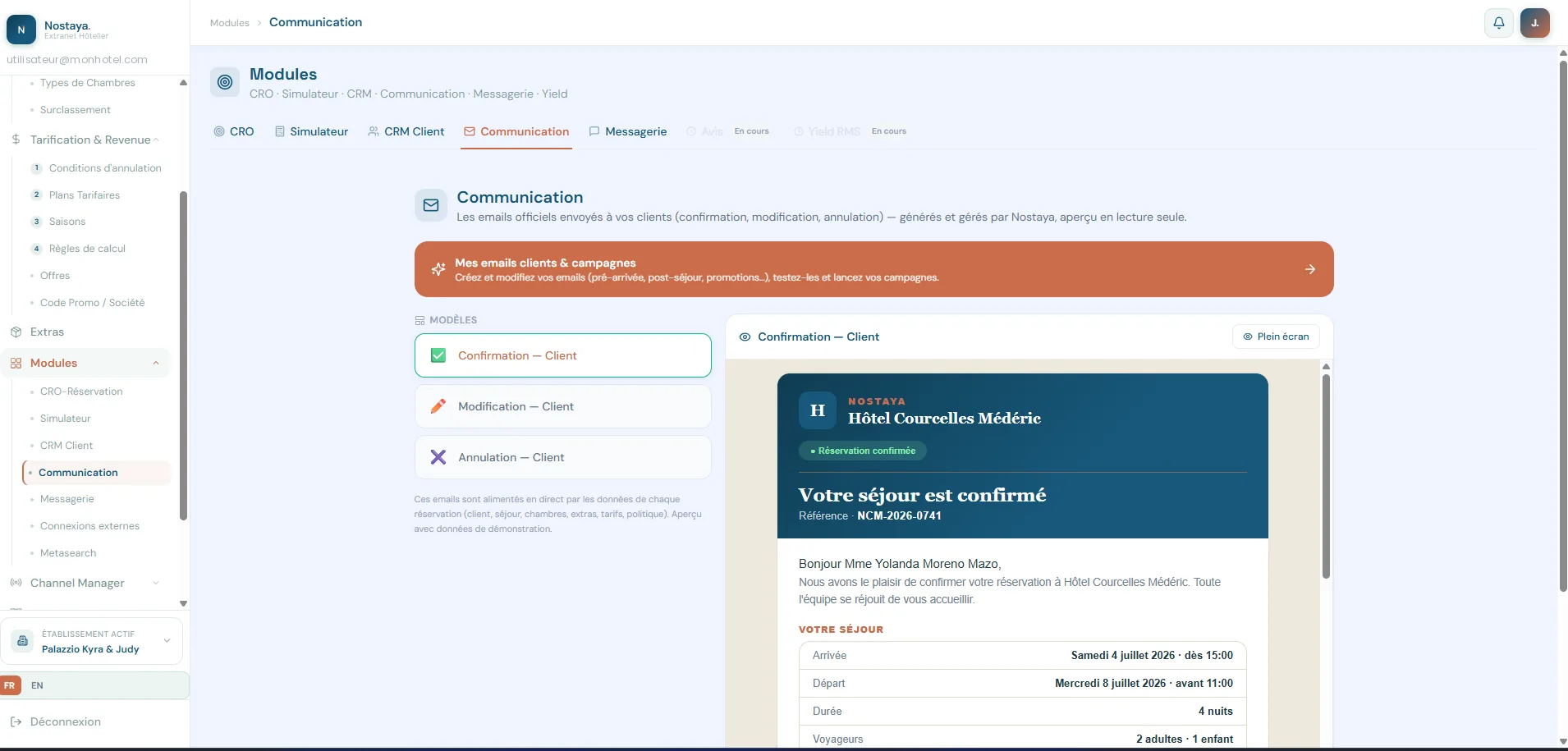Image resolution: width=1568 pixels, height=751 pixels.
Task: Open Types de Chambres in sidebar
Action: [88, 83]
